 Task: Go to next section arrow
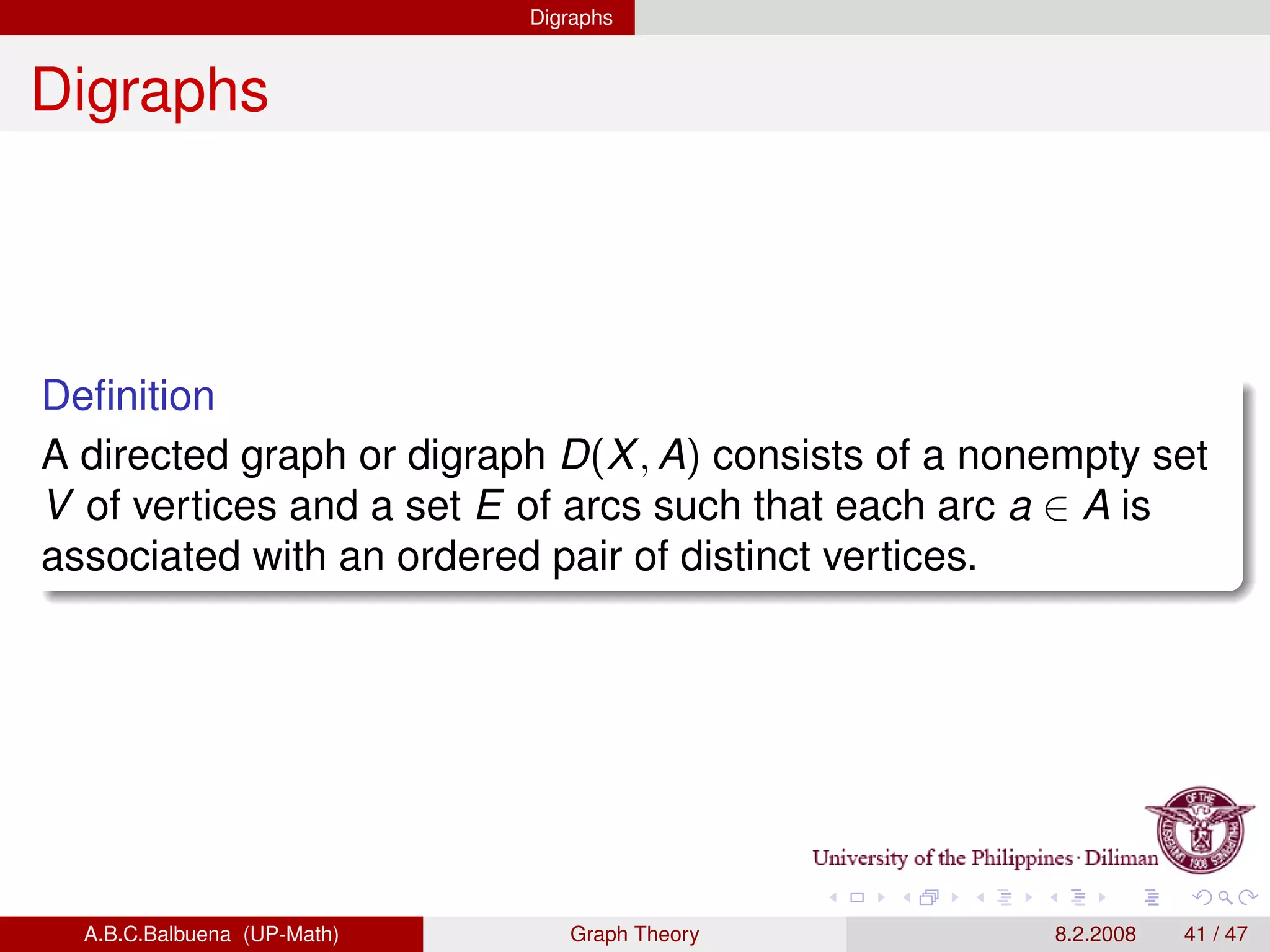[1102, 897]
